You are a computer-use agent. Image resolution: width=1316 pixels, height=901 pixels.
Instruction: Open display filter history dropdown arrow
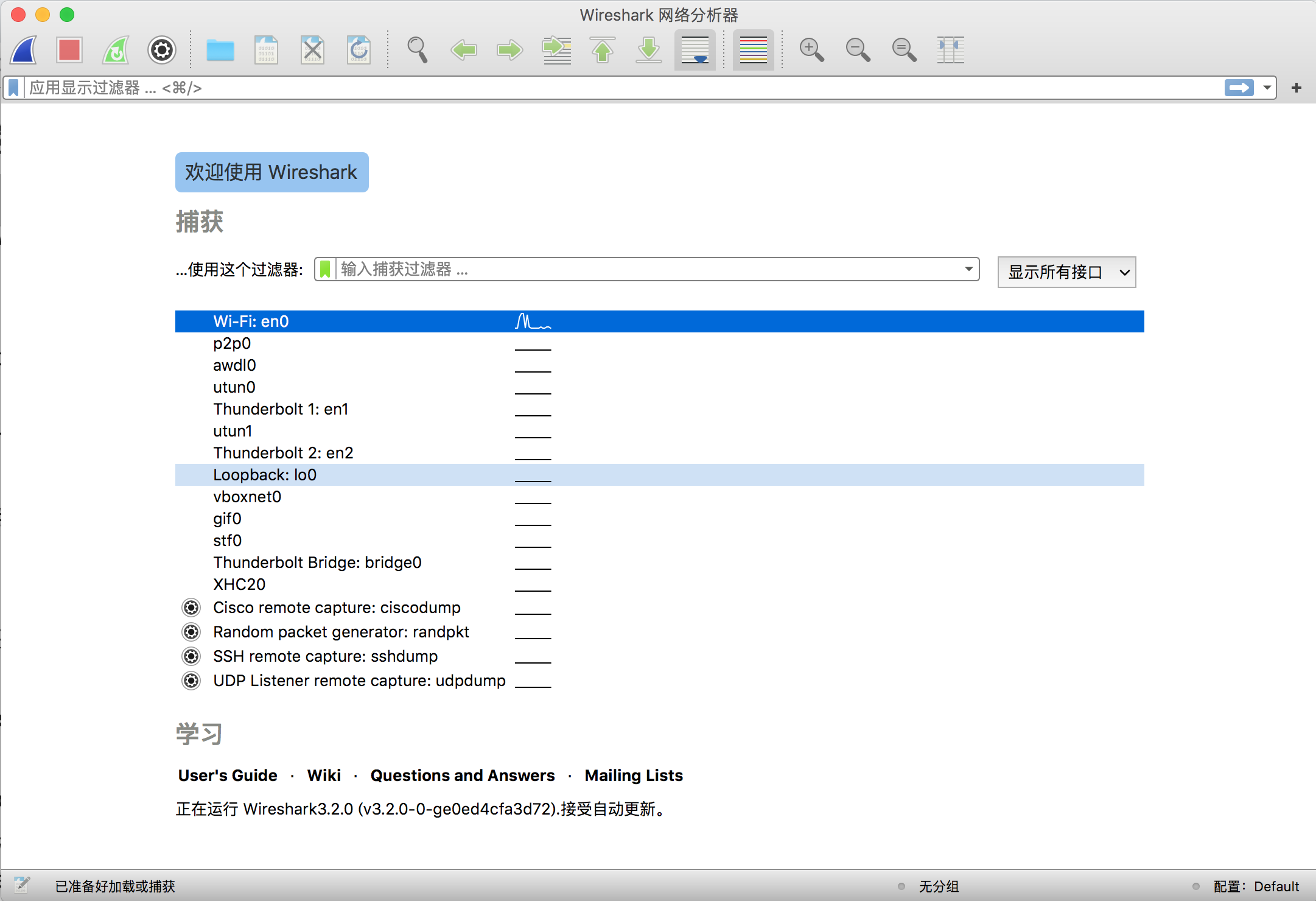click(x=1267, y=88)
